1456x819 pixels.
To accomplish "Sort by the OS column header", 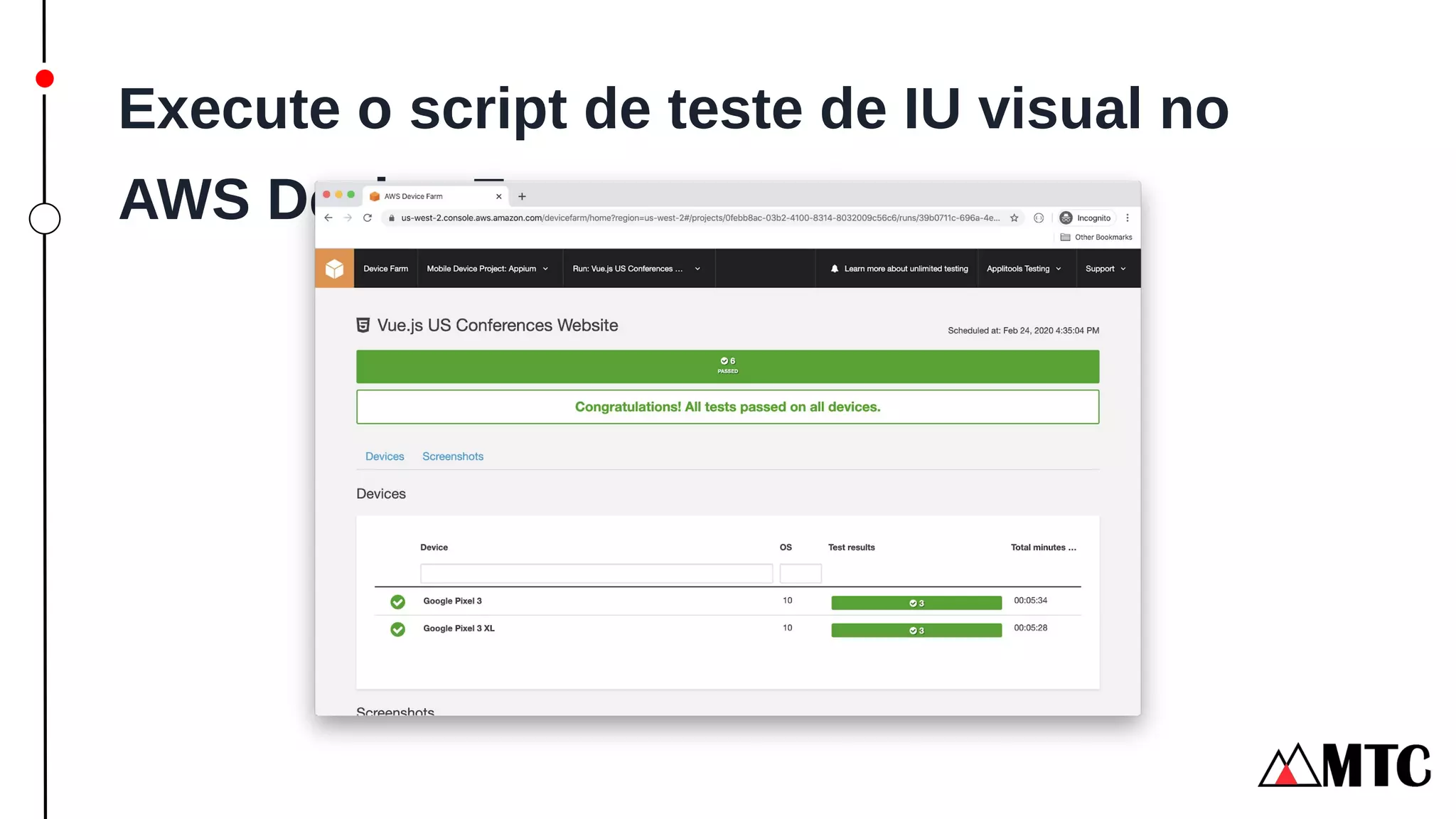I will coord(786,547).
